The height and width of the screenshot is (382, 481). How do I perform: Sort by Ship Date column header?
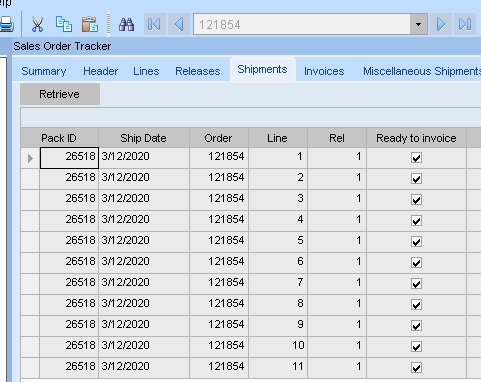144,138
